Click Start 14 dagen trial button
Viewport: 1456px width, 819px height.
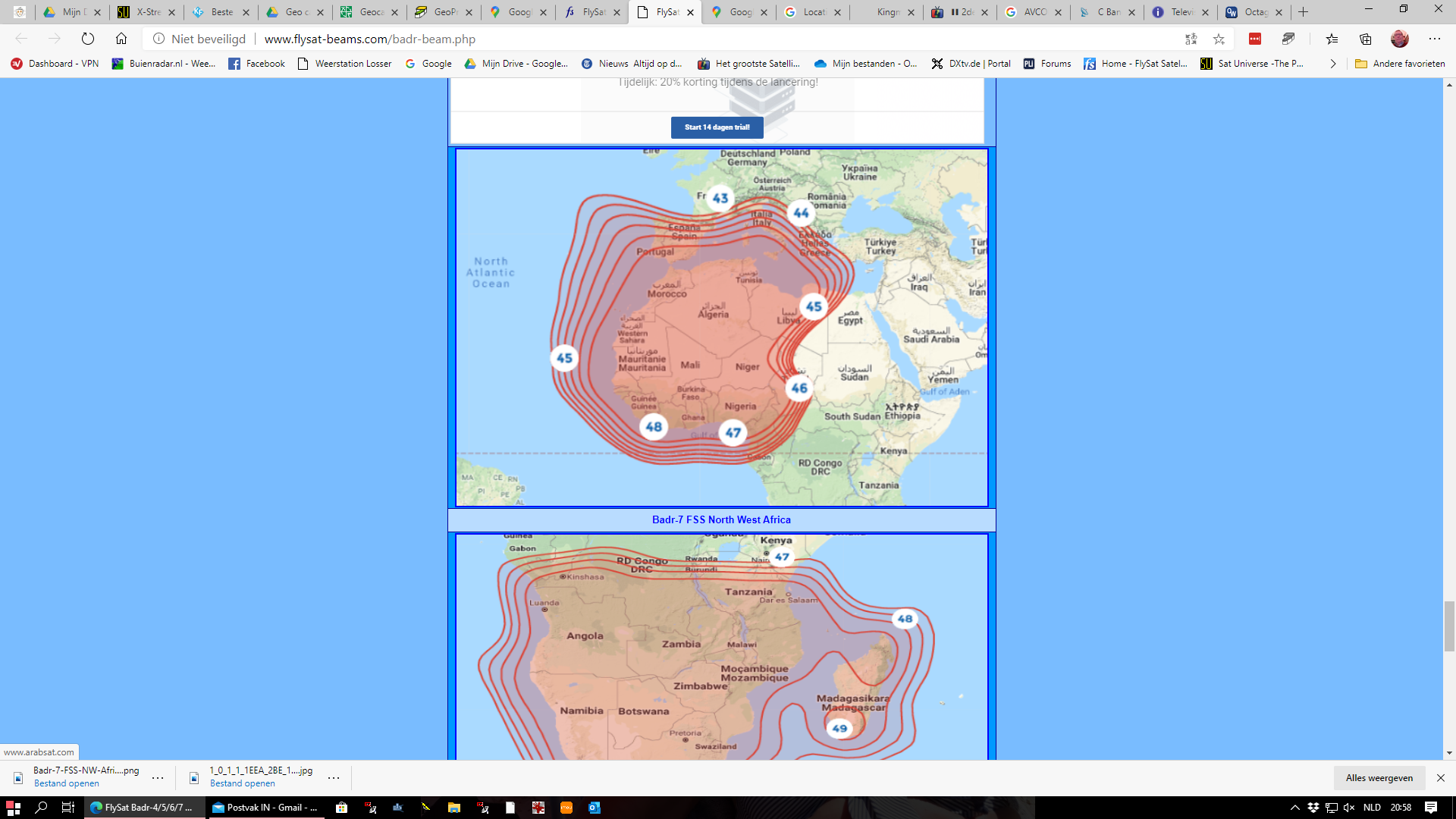(x=717, y=127)
